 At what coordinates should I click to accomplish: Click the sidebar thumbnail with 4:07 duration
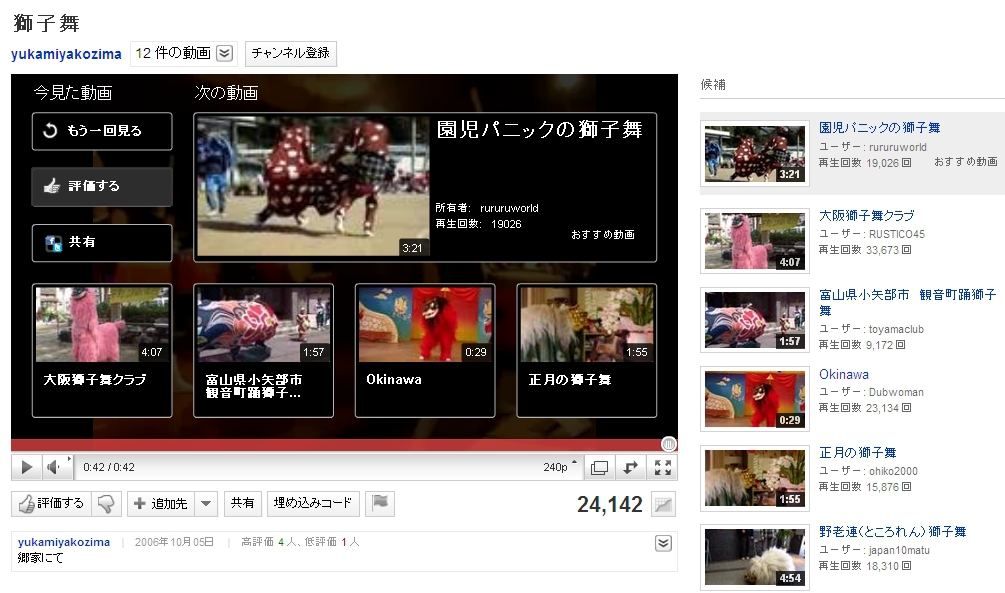pyautogui.click(x=755, y=241)
